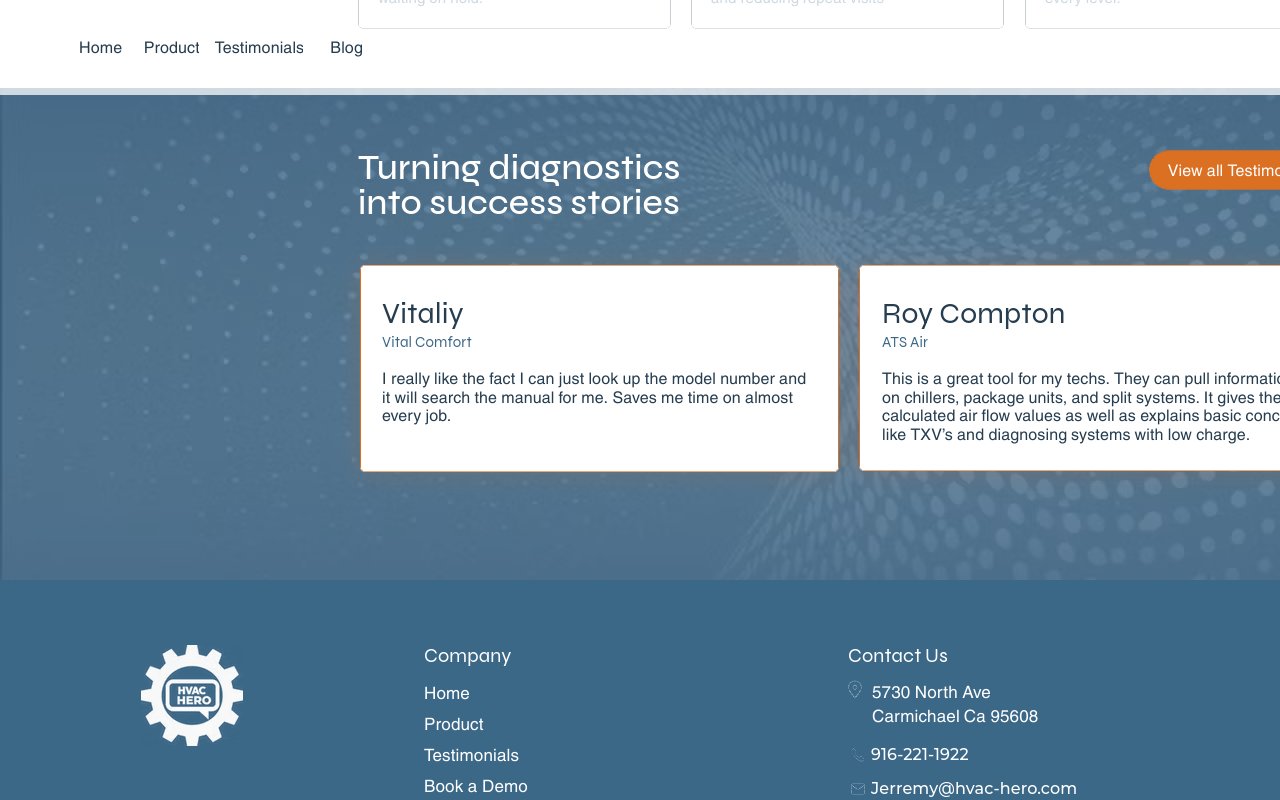Screen dimensions: 1280x800
Task: Open Blog in the top navigation
Action: point(346,48)
